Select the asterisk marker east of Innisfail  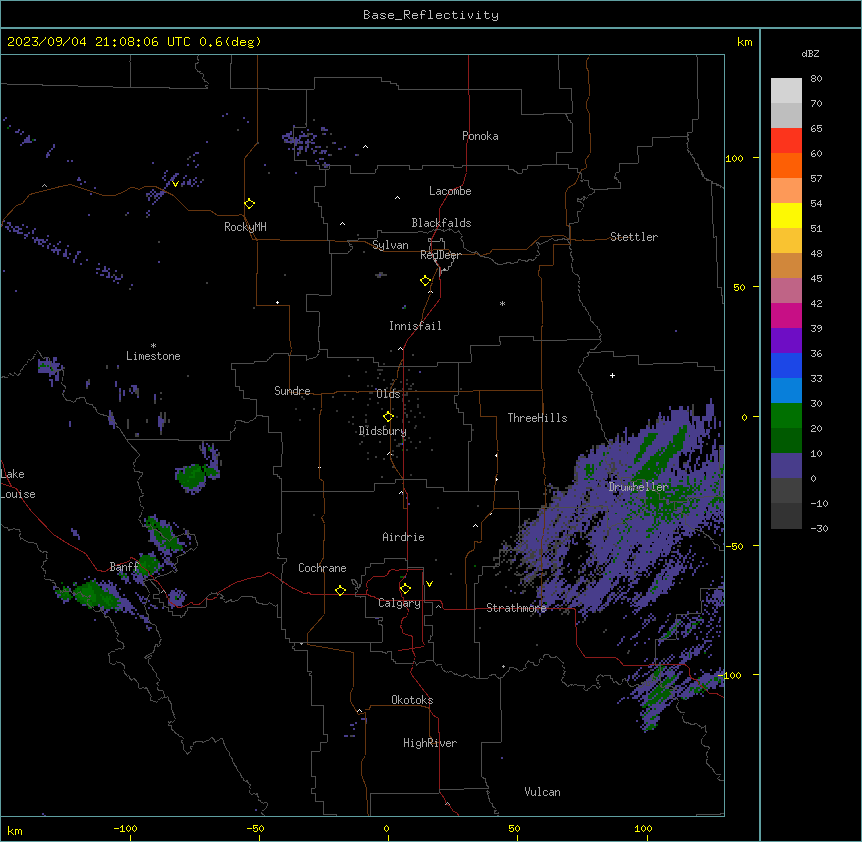pyautogui.click(x=502, y=303)
